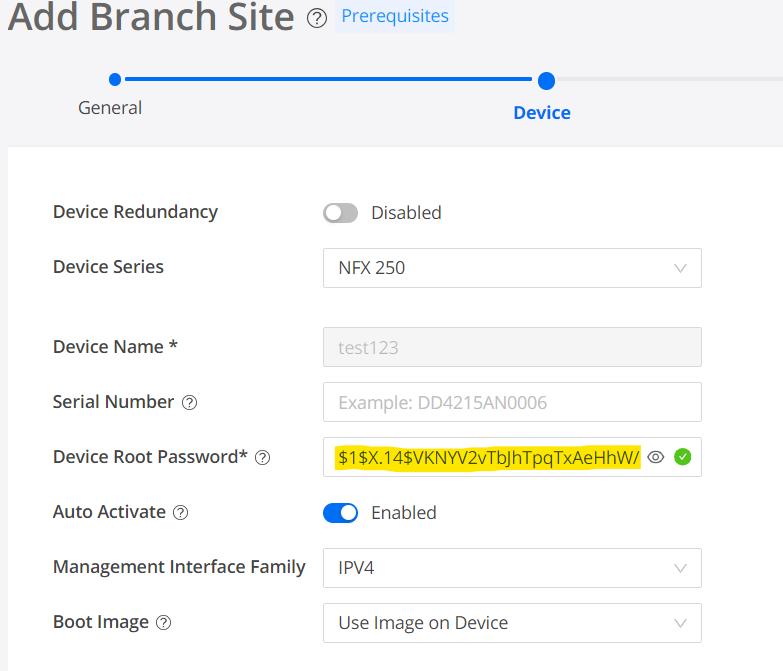This screenshot has width=783, height=671.
Task: Click the green password validation checkmark
Action: [682, 457]
